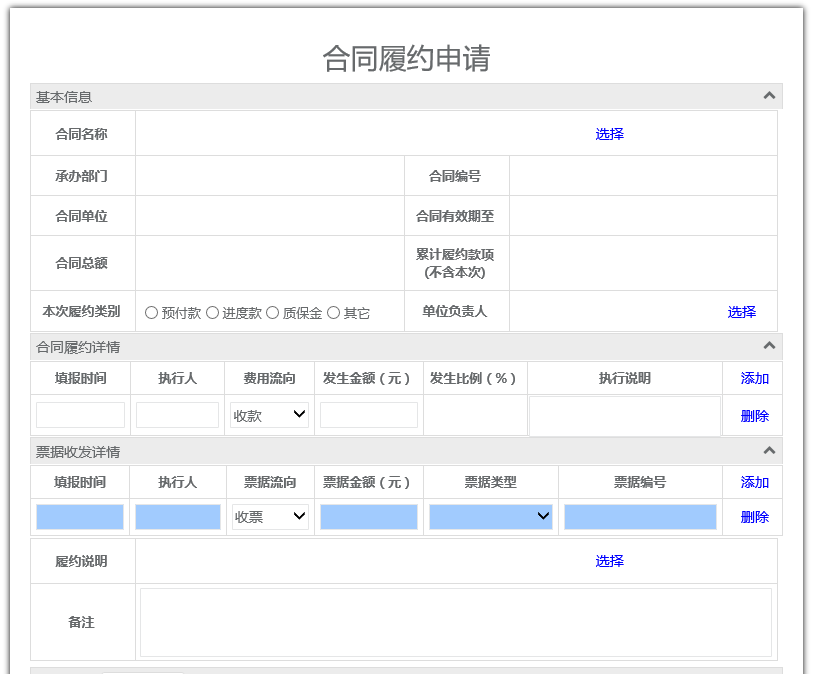The width and height of the screenshot is (815, 674).
Task: Open the 费用流向 dropdown showing 收款
Action: 269,415
